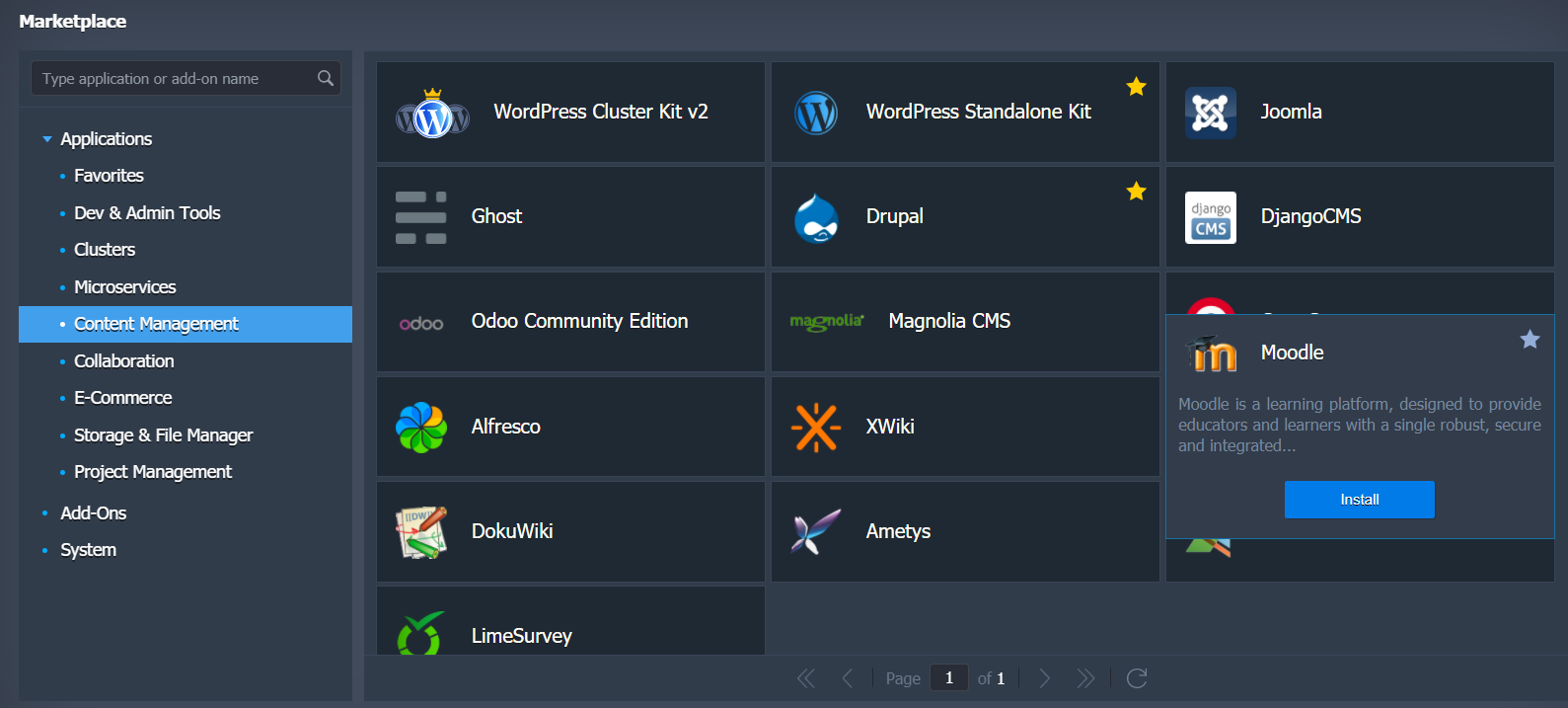The height and width of the screenshot is (708, 1568).
Task: Click the Ghost app icon
Action: click(x=421, y=217)
